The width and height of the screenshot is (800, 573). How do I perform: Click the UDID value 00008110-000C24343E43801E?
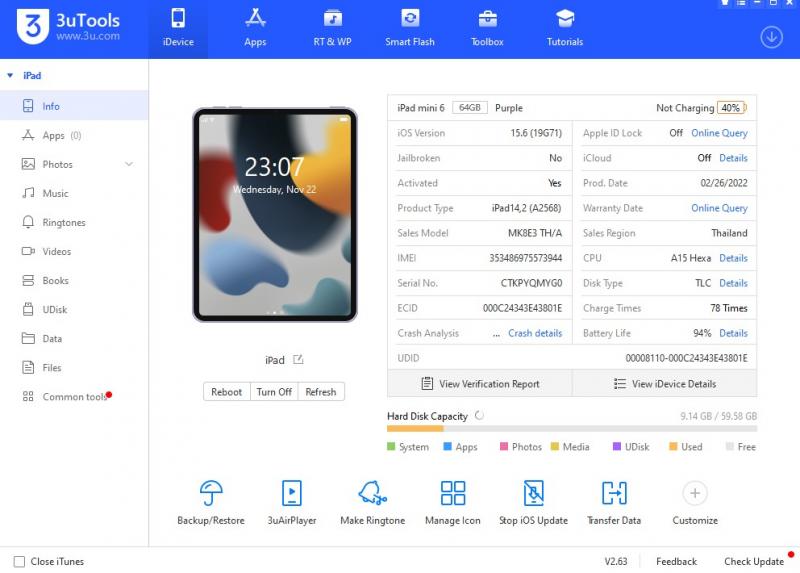click(x=686, y=358)
